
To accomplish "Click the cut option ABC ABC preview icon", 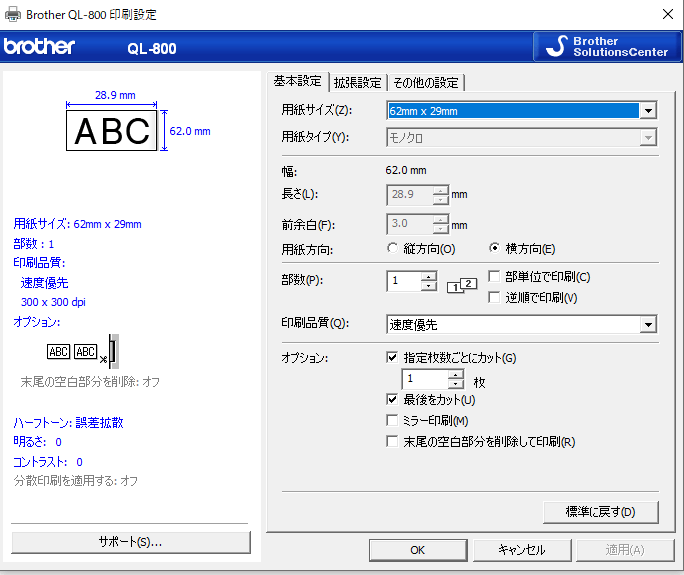I will click(83, 352).
